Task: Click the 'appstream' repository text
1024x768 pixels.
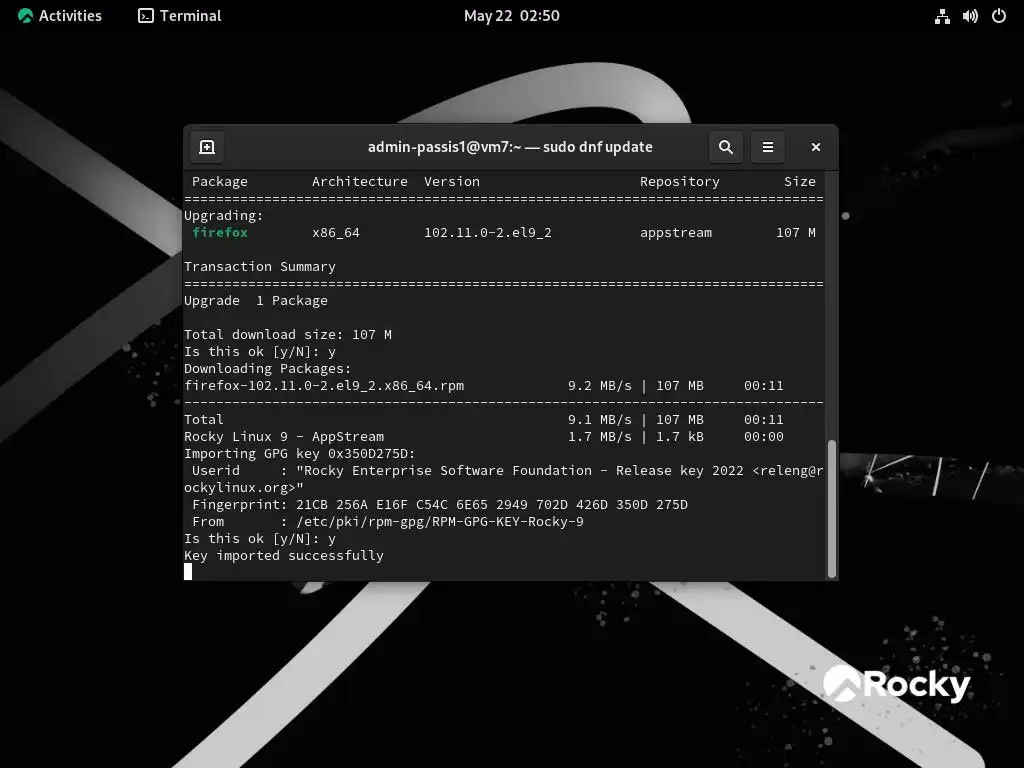Action: [x=676, y=233]
